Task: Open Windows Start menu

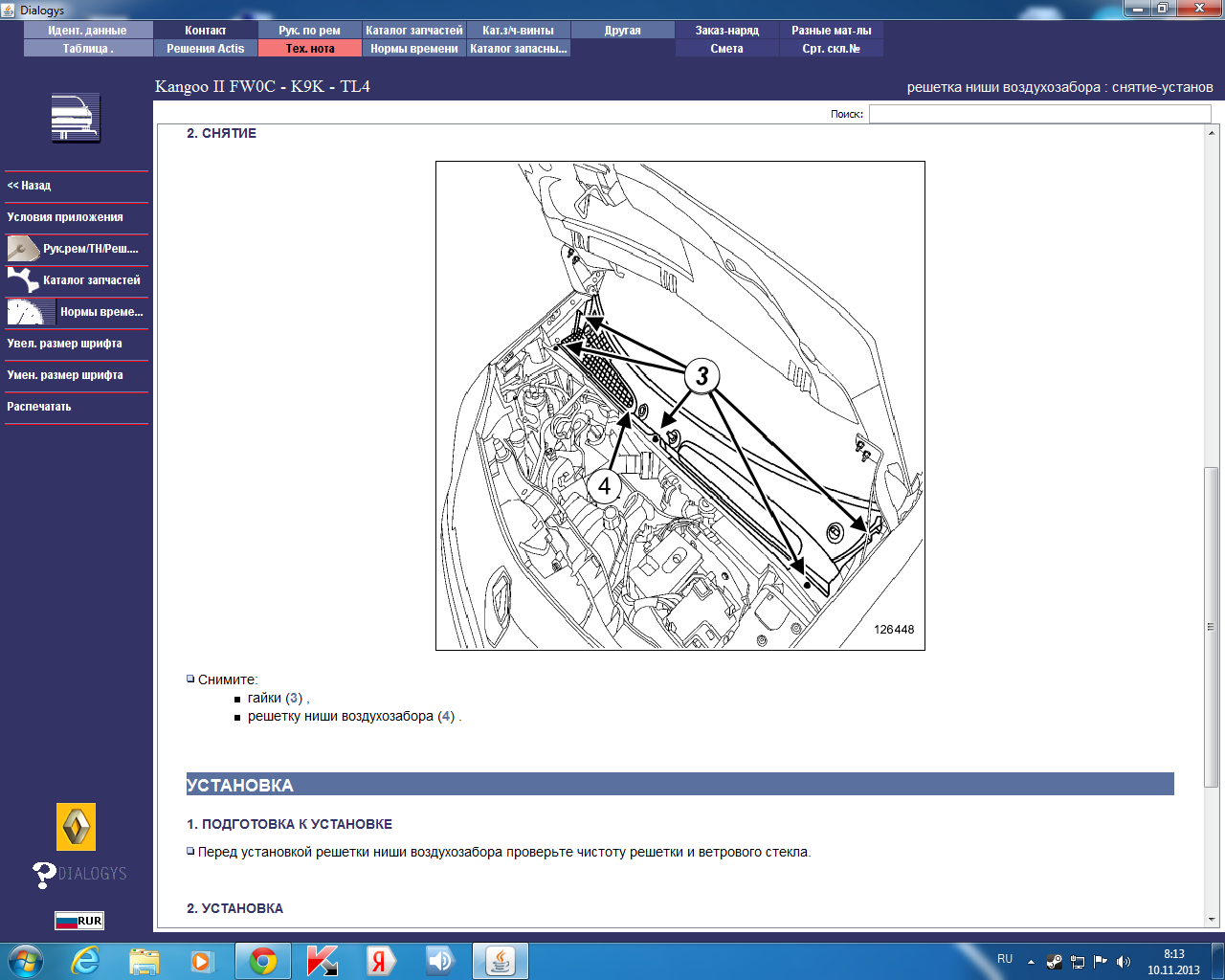Action: 26,961
